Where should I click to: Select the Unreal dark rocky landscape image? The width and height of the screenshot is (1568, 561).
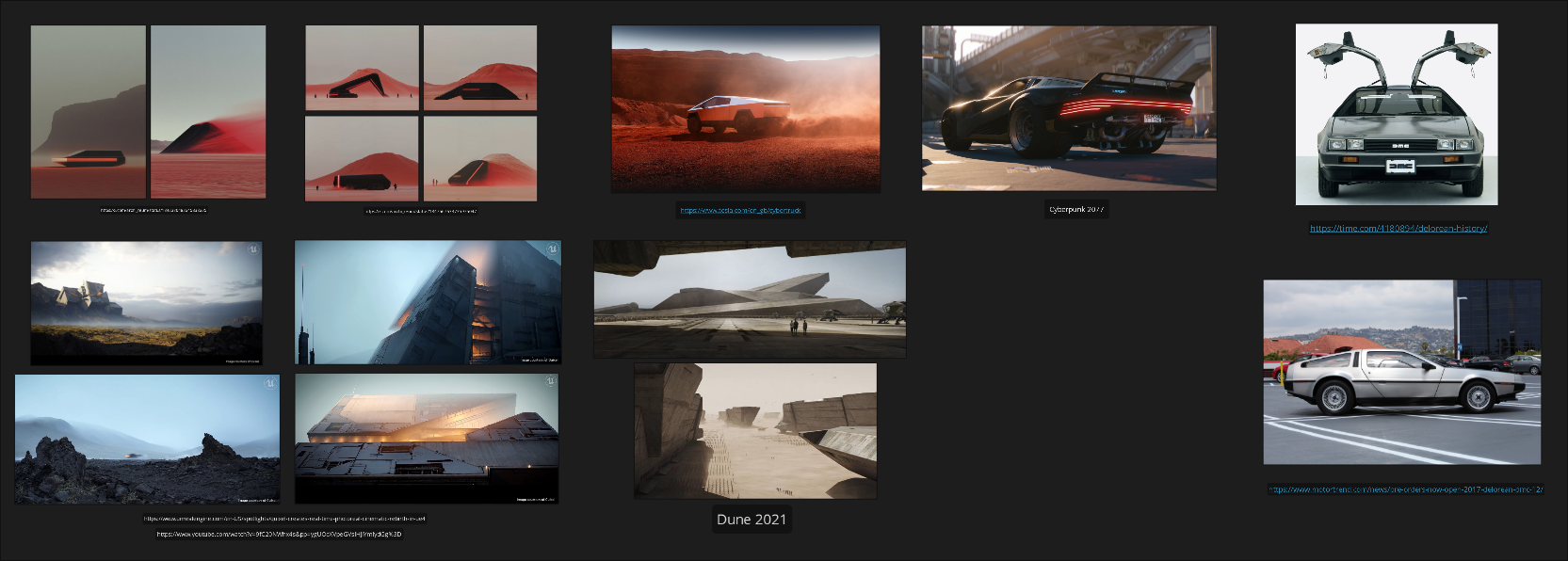click(x=147, y=439)
